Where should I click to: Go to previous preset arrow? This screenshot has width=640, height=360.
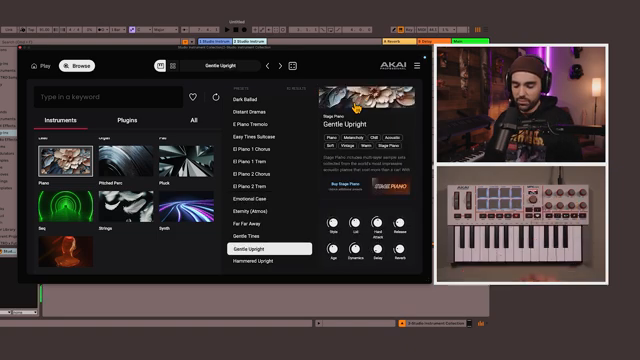pos(267,66)
